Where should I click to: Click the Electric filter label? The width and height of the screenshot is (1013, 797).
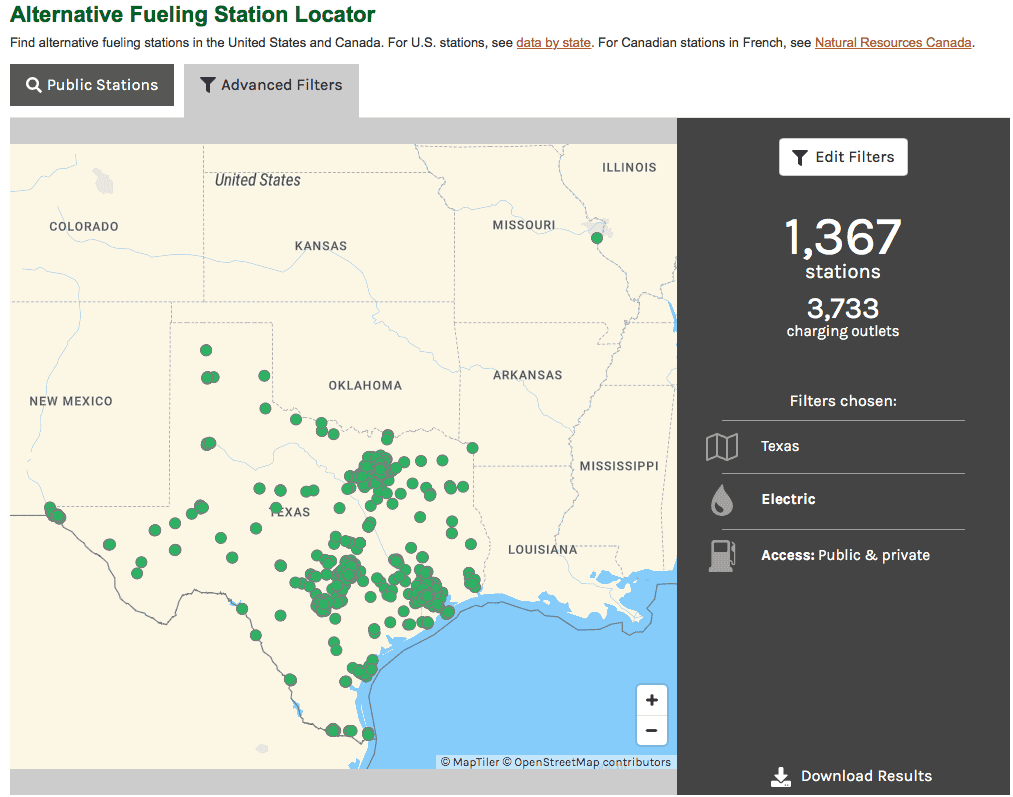[788, 499]
